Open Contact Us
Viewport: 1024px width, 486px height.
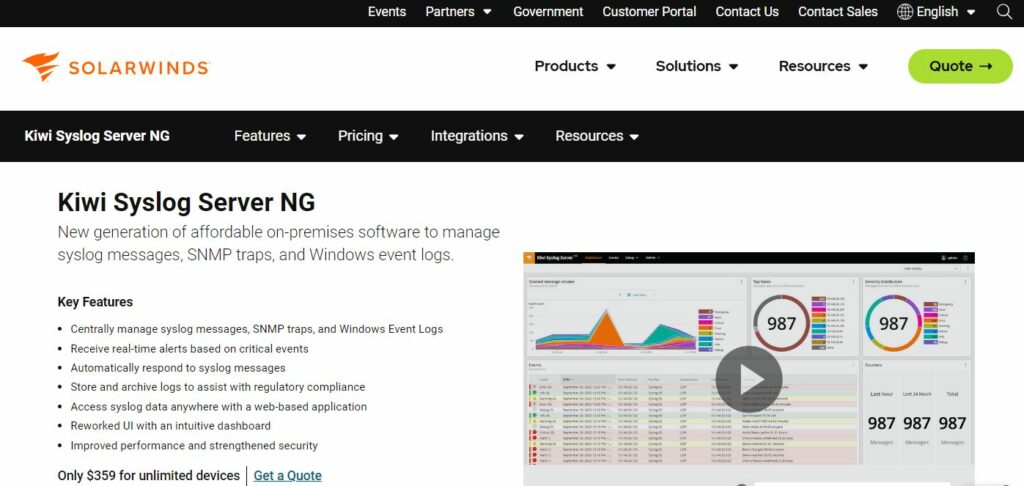(x=747, y=12)
